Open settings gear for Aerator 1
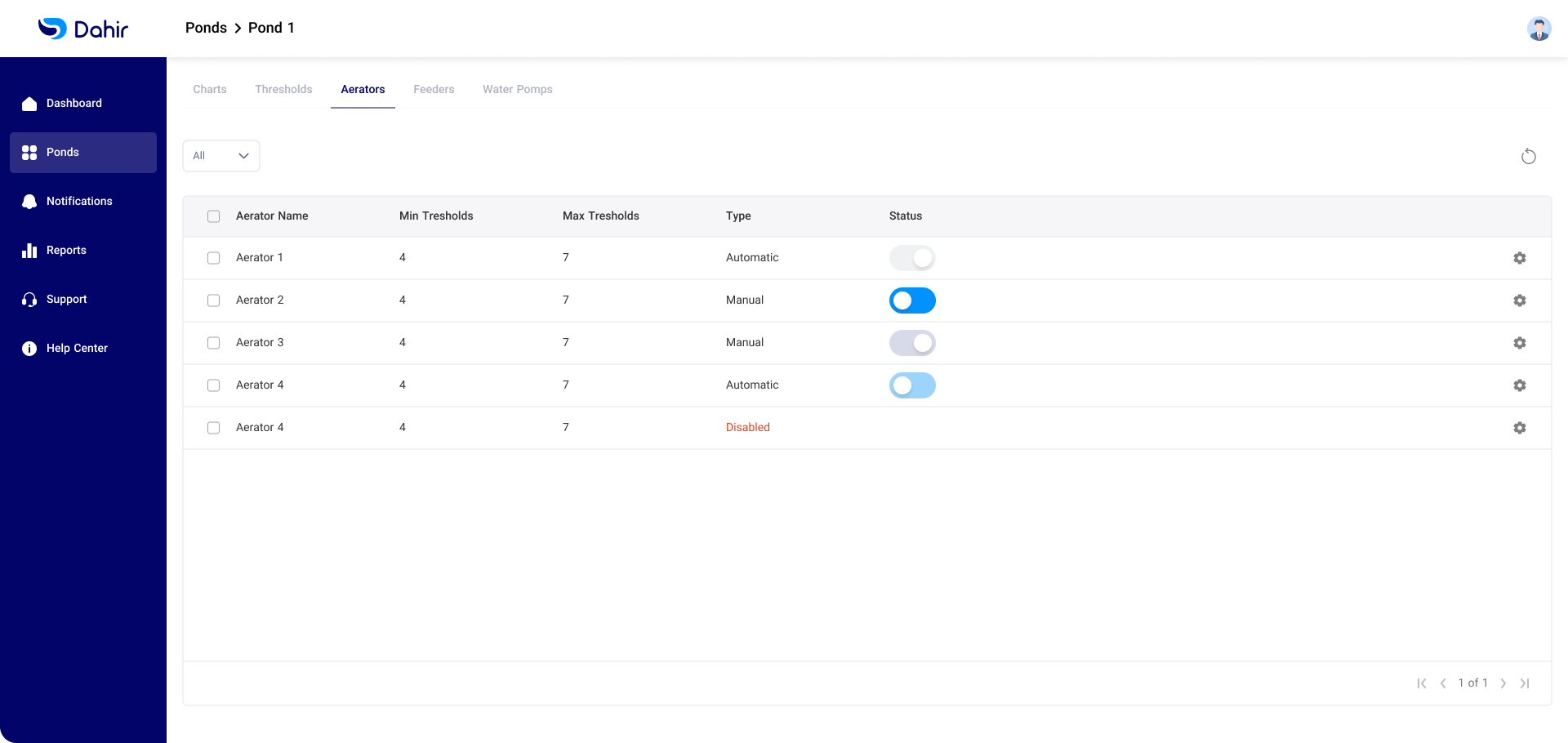This screenshot has height=743, width=1568. [1519, 258]
